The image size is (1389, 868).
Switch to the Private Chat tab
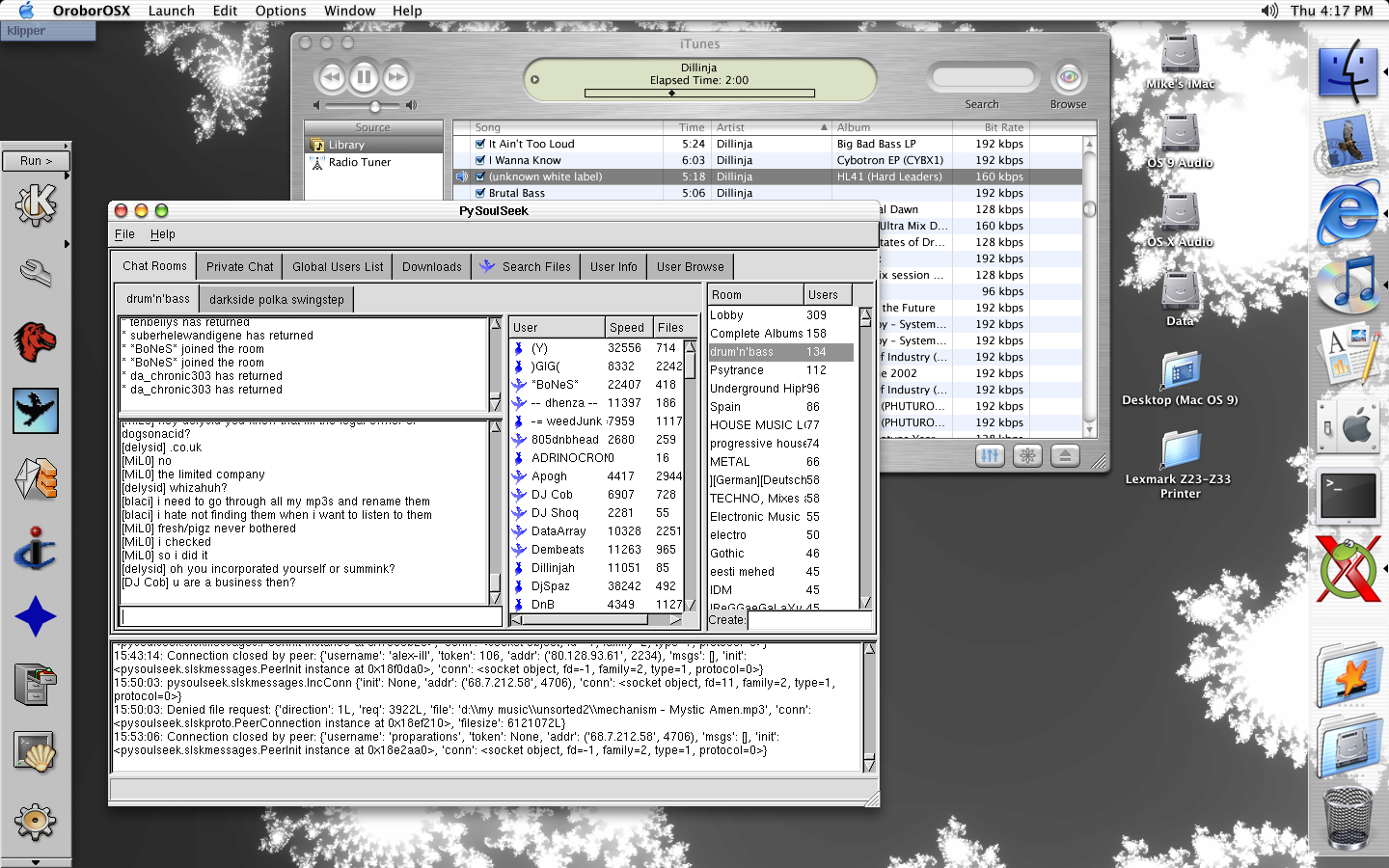[x=239, y=267]
